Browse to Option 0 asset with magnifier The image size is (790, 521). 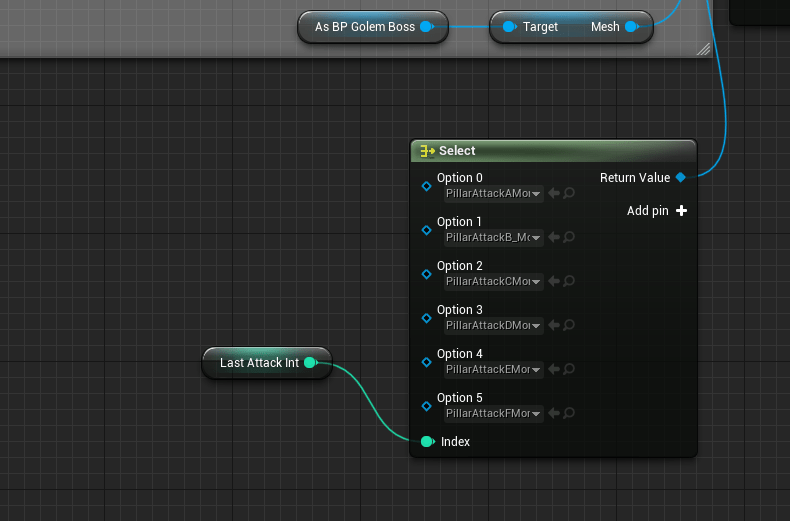pos(569,194)
